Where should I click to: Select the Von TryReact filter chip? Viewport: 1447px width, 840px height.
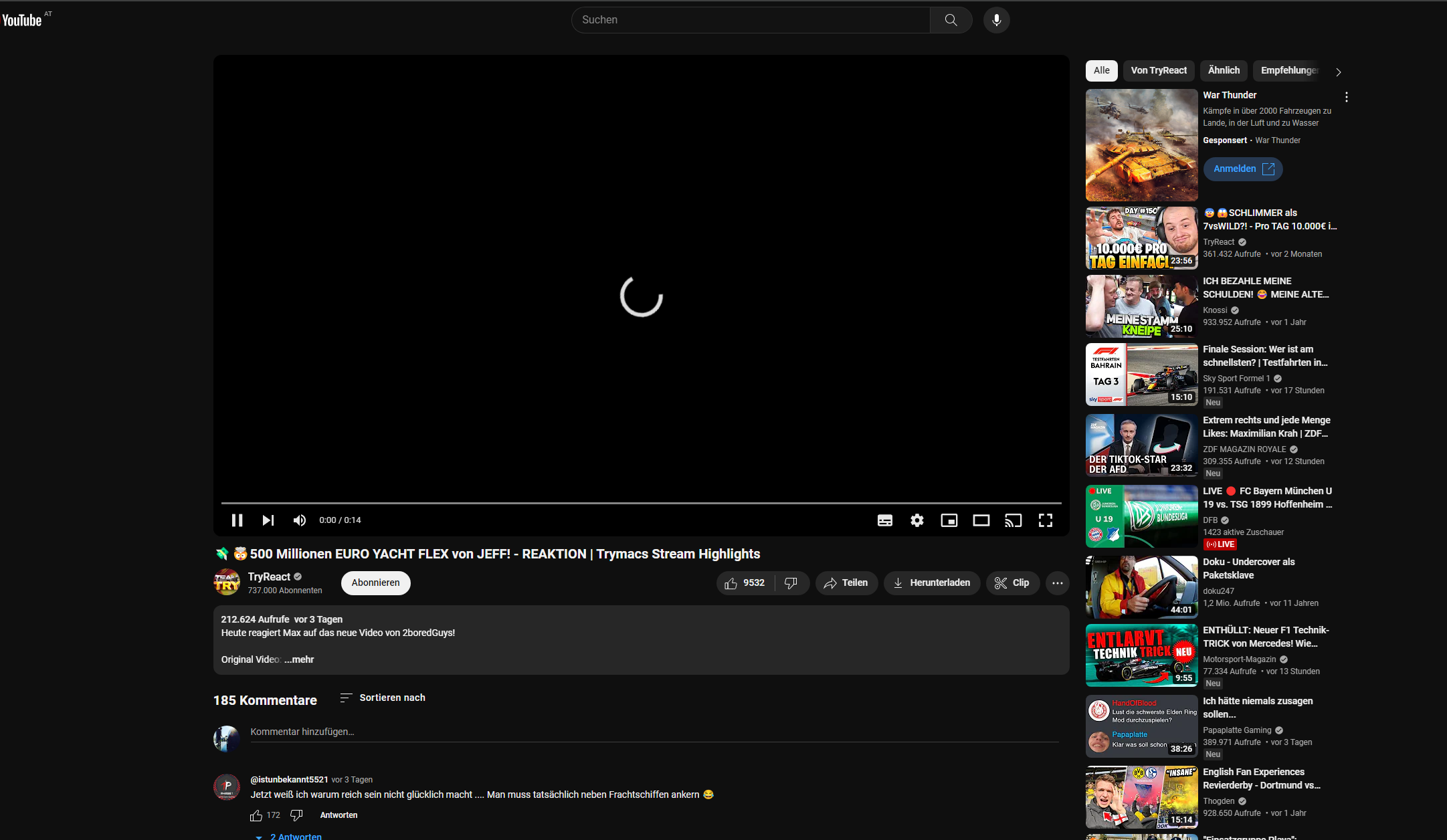[x=1158, y=70]
